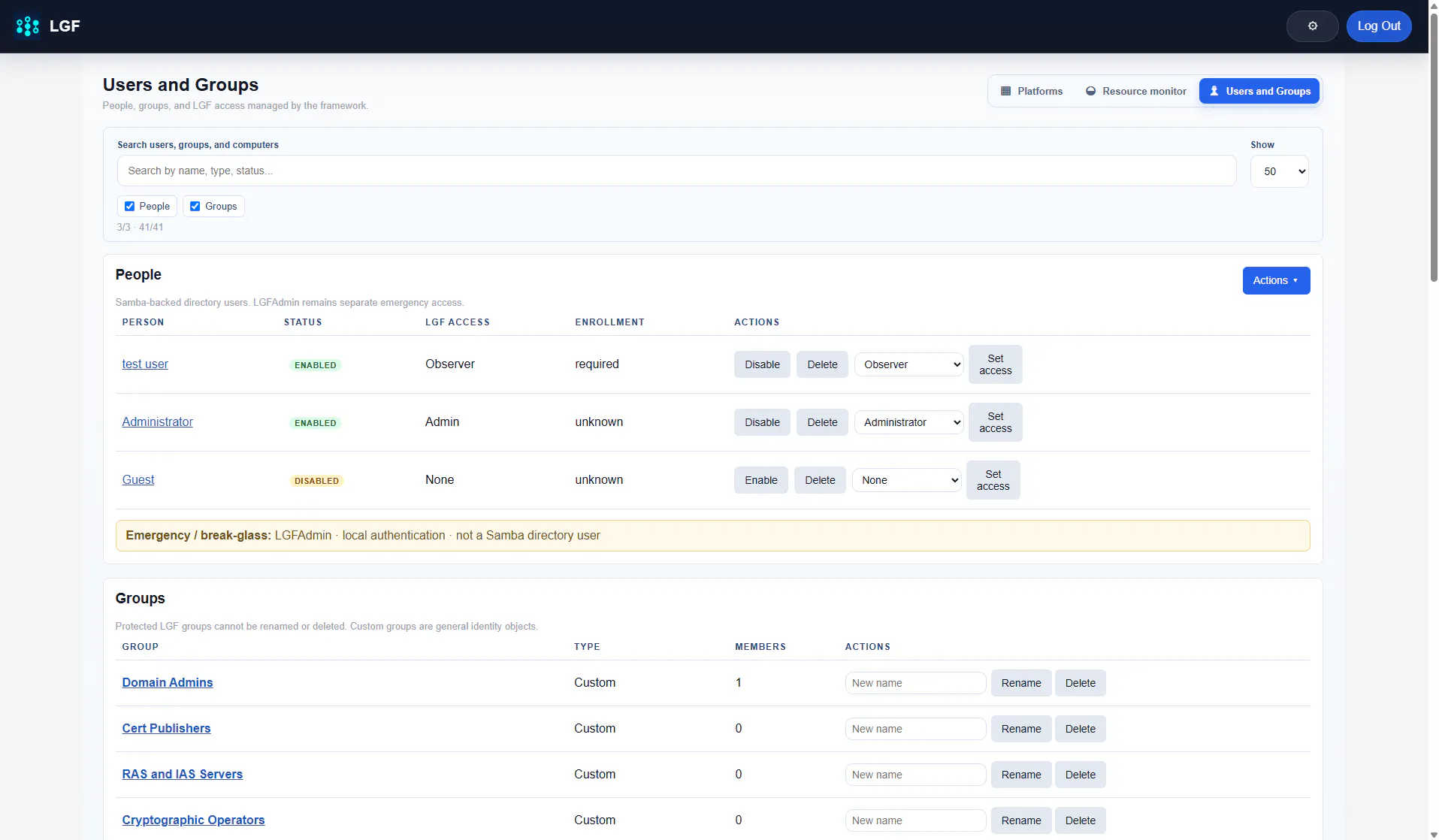The width and height of the screenshot is (1439, 840).
Task: Select the Users and Groups tab
Action: click(x=1259, y=91)
